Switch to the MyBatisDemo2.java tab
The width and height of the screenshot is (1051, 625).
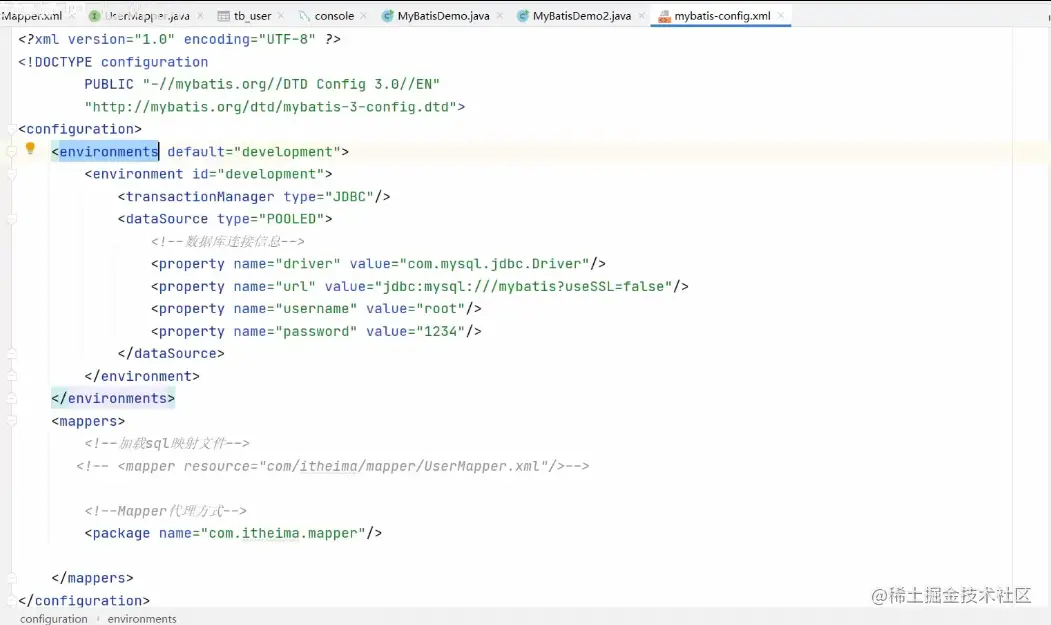pyautogui.click(x=582, y=15)
